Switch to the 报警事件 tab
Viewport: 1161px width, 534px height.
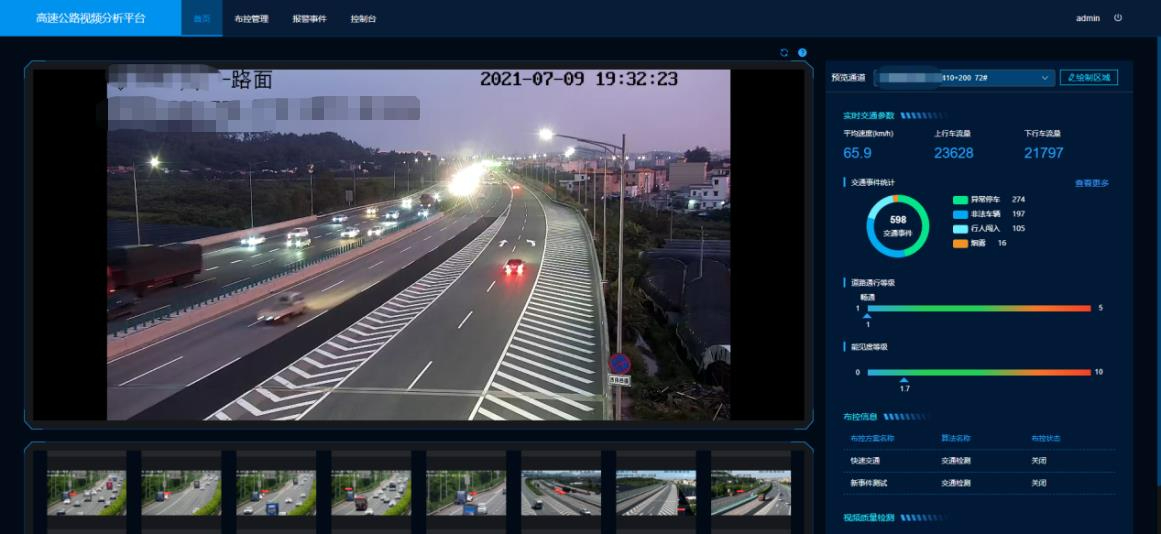309,19
